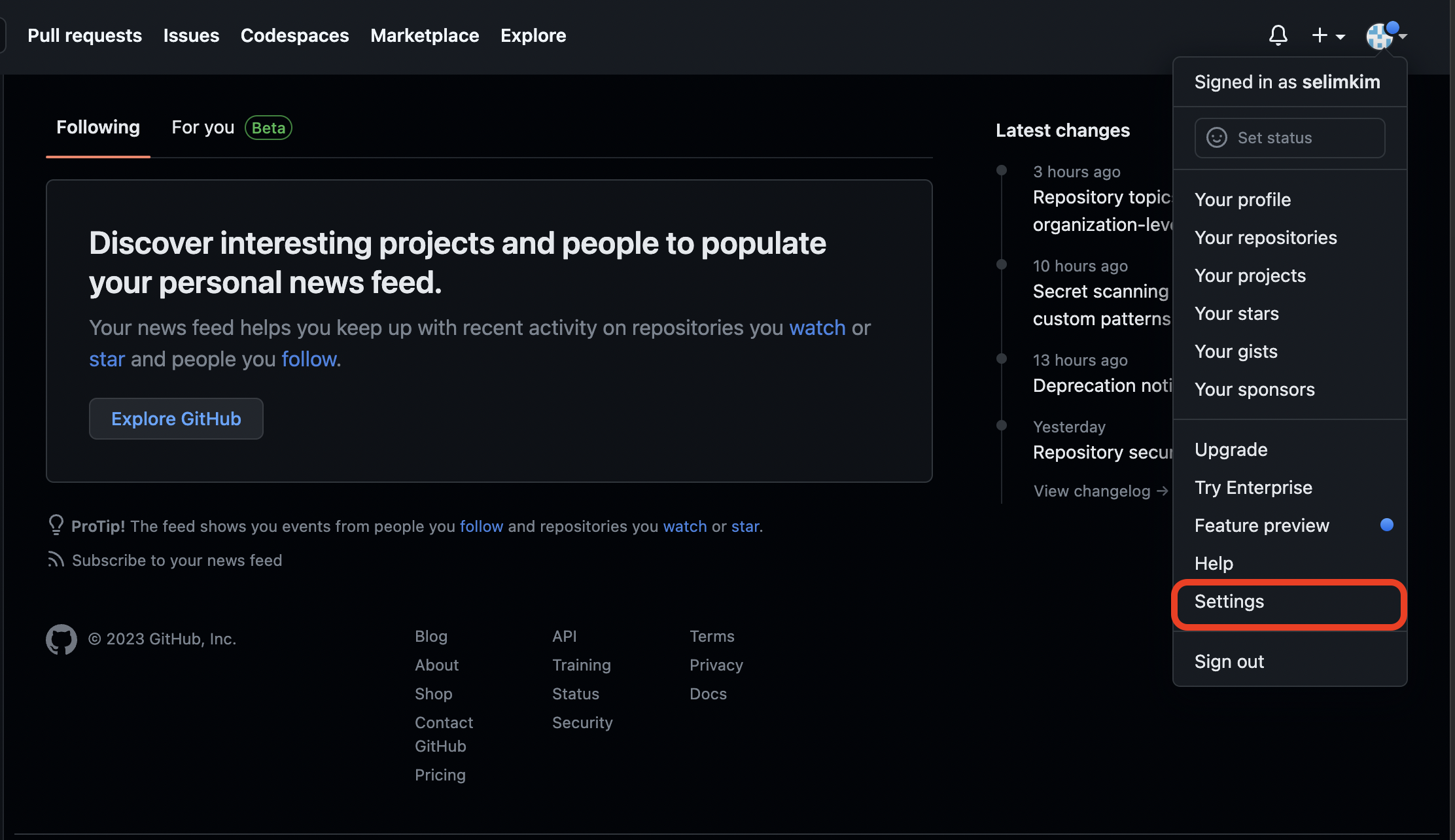The image size is (1455, 840).
Task: Click the smiley face Set status icon
Action: 1217,137
